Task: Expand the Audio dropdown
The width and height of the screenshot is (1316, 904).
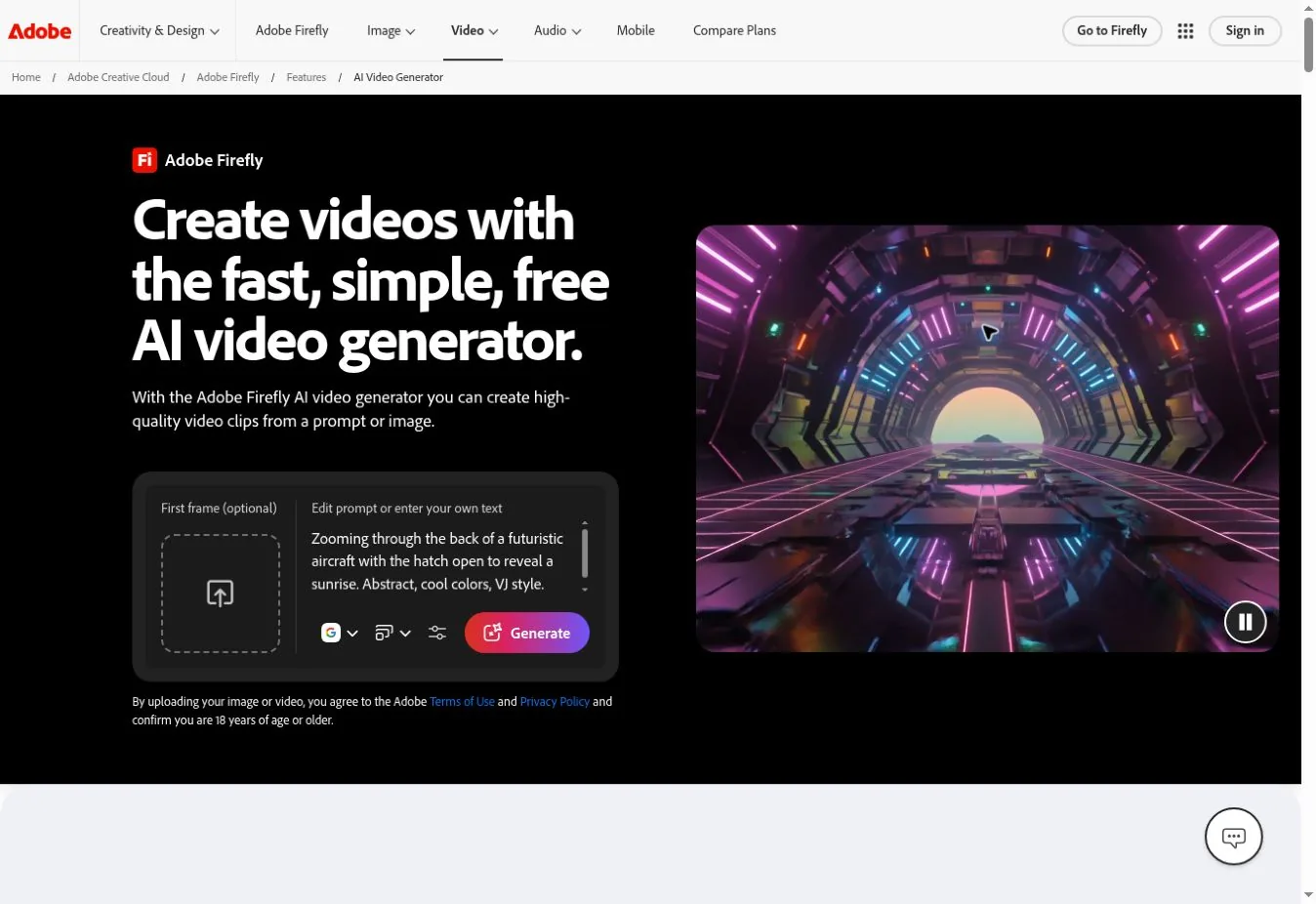Action: tap(557, 30)
